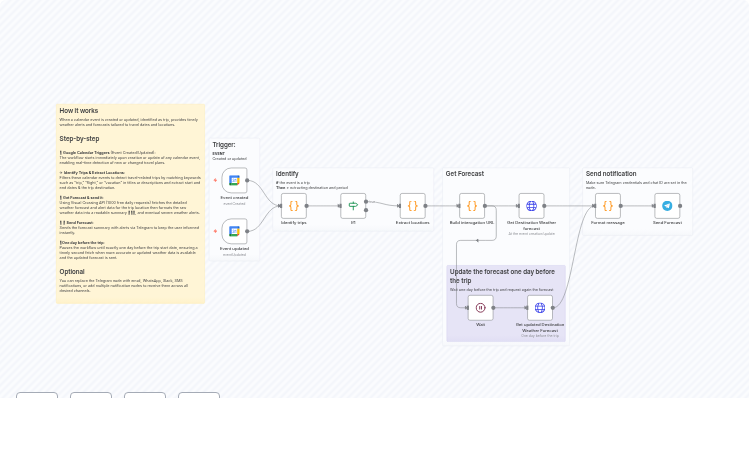Image resolution: width=749 pixels, height=450 pixels.
Task: Select the Build interrogation URL node
Action: pos(472,206)
